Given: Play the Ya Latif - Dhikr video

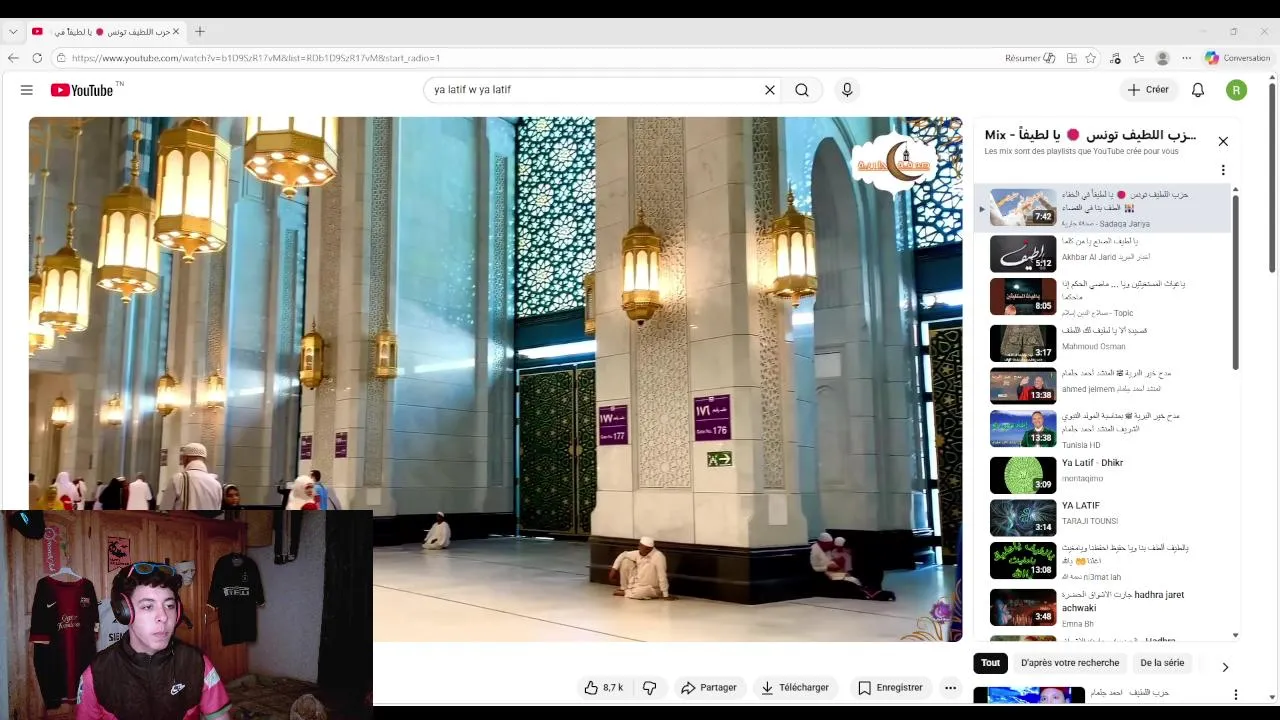Looking at the screenshot, I should pyautogui.click(x=1103, y=475).
